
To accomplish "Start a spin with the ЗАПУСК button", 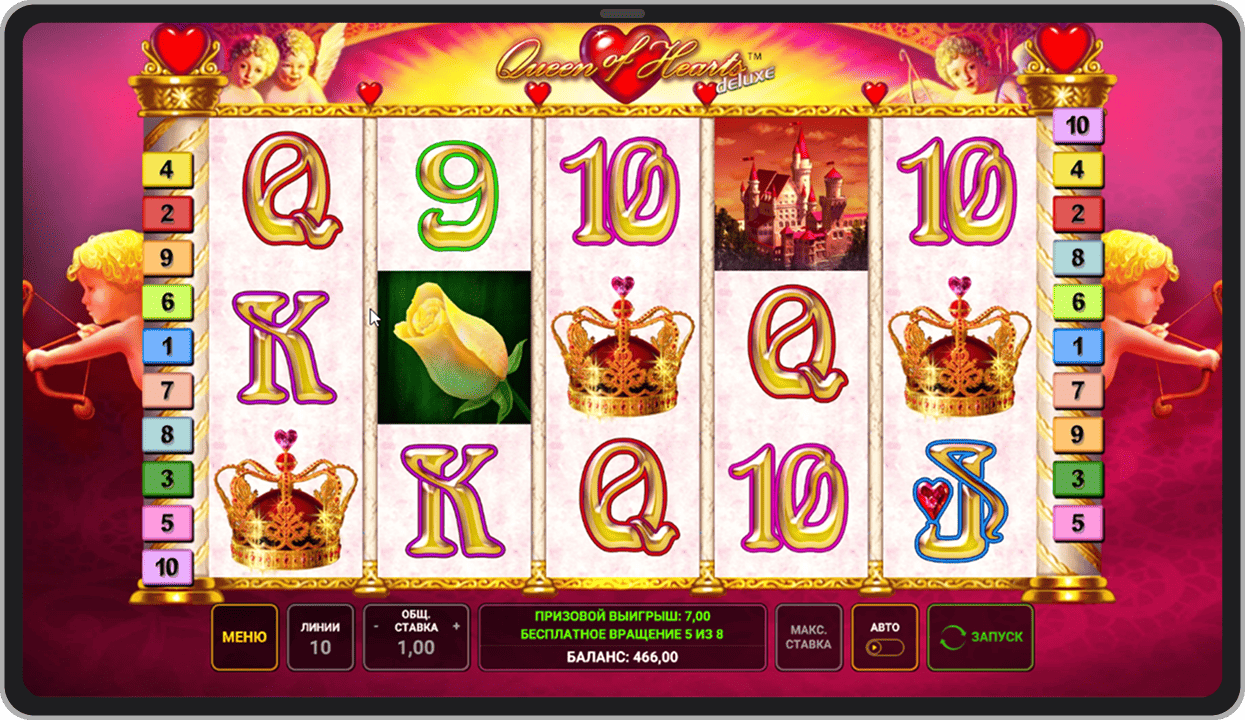I will [980, 637].
